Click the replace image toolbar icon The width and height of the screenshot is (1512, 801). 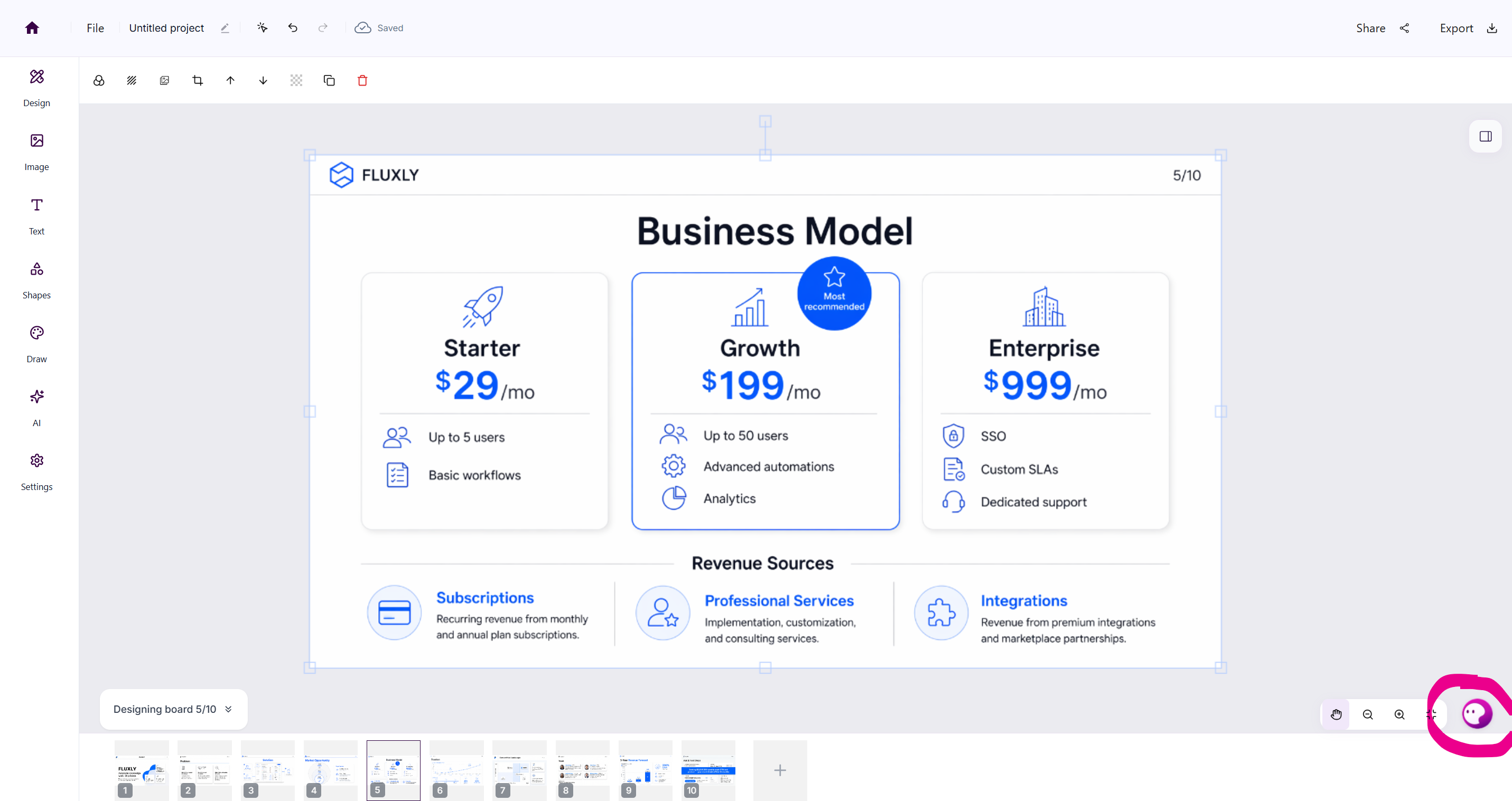click(x=164, y=80)
